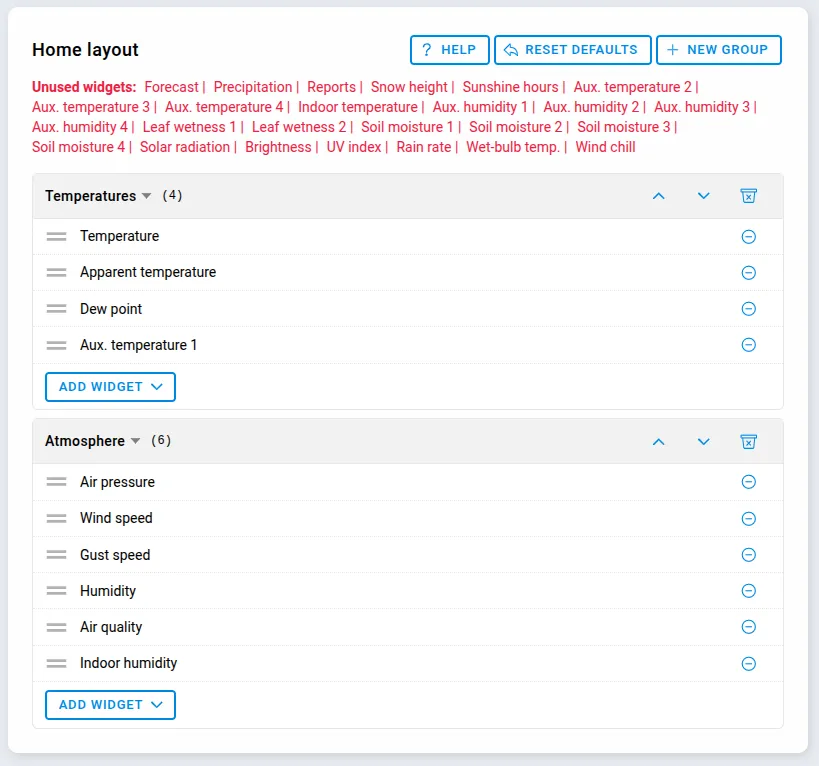Remove the Air pressure widget
The width and height of the screenshot is (819, 766).
coord(748,482)
